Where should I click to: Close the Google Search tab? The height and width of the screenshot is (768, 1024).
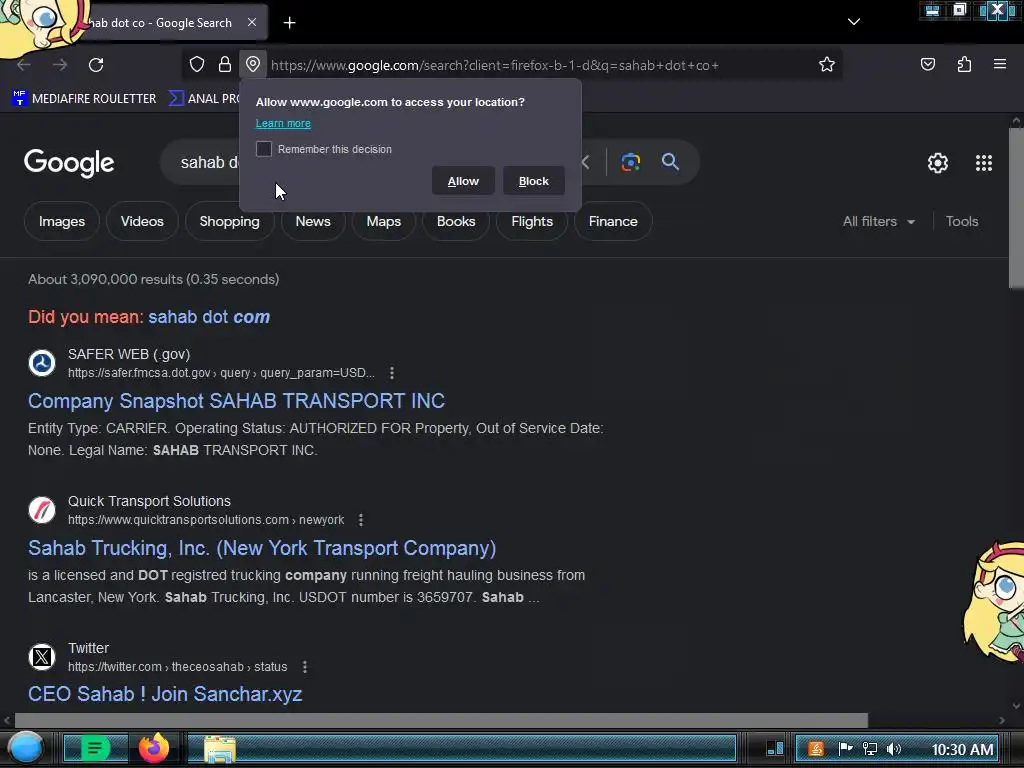click(251, 22)
